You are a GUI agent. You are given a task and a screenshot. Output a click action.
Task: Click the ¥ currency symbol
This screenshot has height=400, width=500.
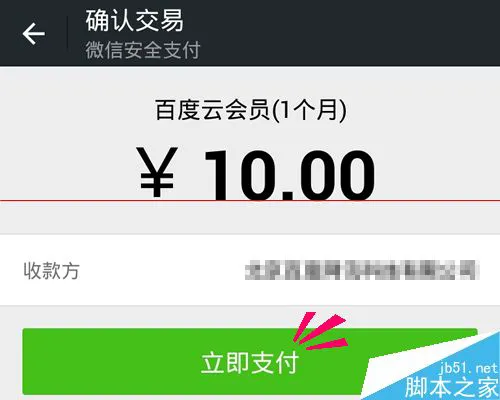click(x=157, y=172)
